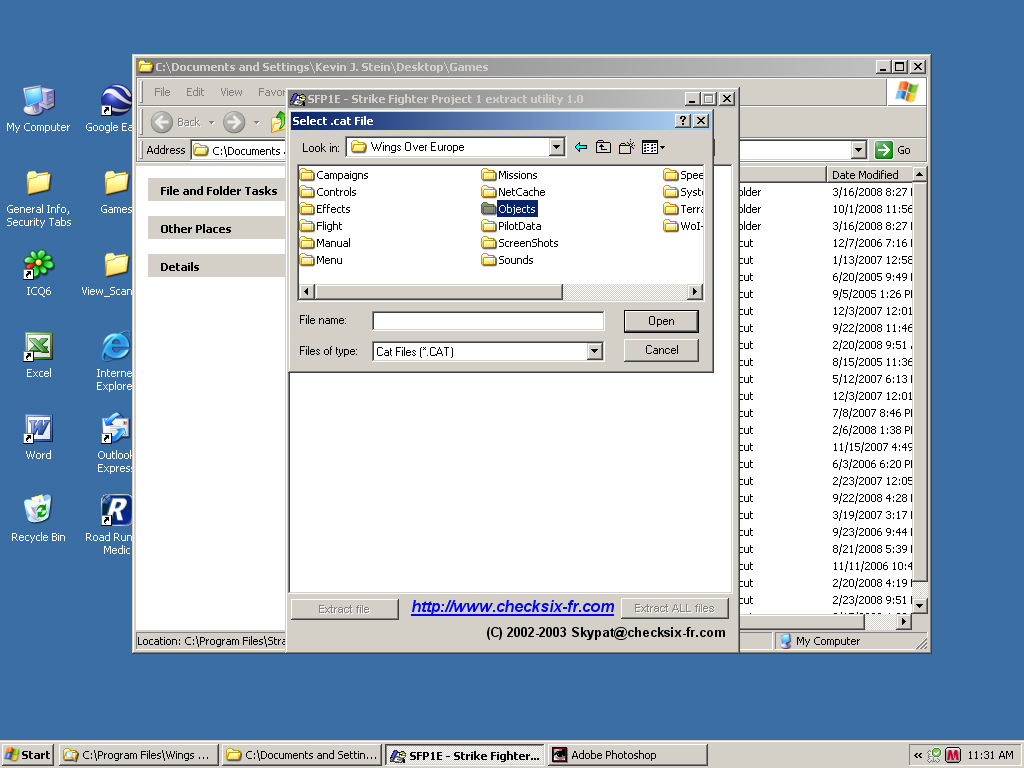Expand the Explorer address bar dropdown
Screen dimensions: 1024x768
pos(859,150)
